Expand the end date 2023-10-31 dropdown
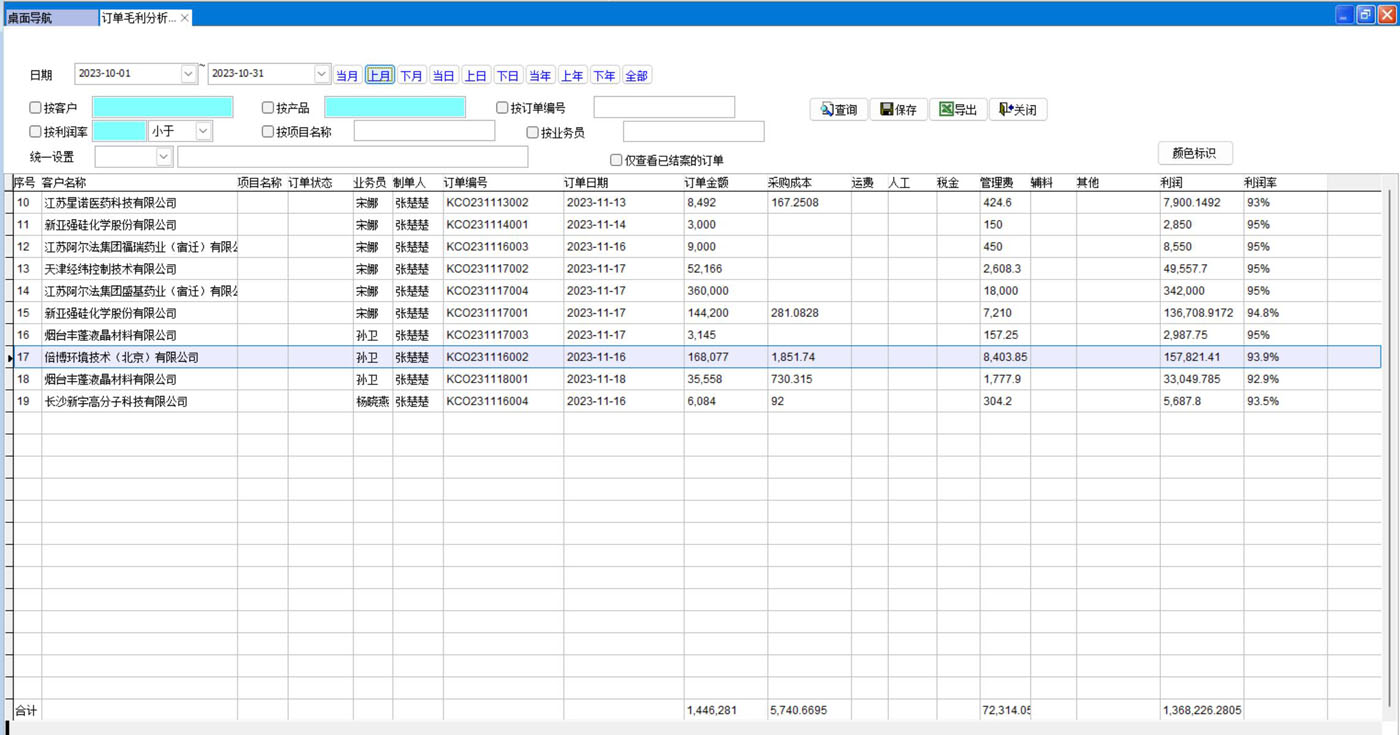The height and width of the screenshot is (735, 1400). [x=322, y=74]
